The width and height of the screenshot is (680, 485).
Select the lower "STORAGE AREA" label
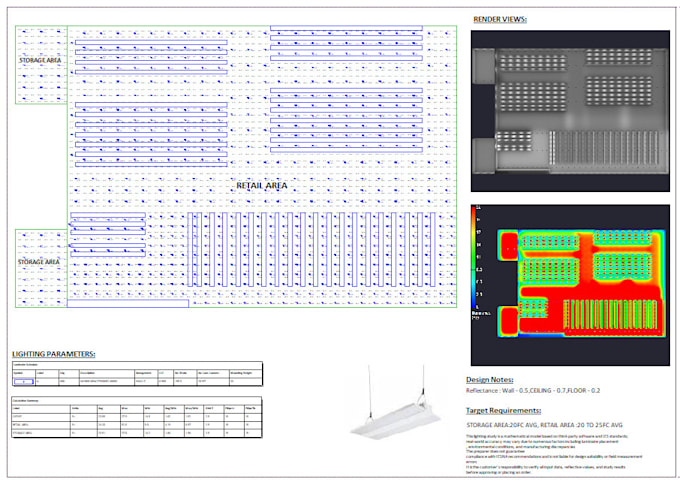coord(39,262)
